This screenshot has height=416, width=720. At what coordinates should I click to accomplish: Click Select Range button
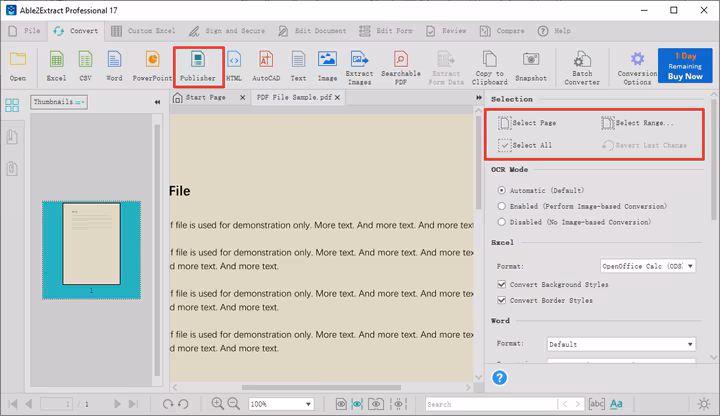click(x=637, y=123)
